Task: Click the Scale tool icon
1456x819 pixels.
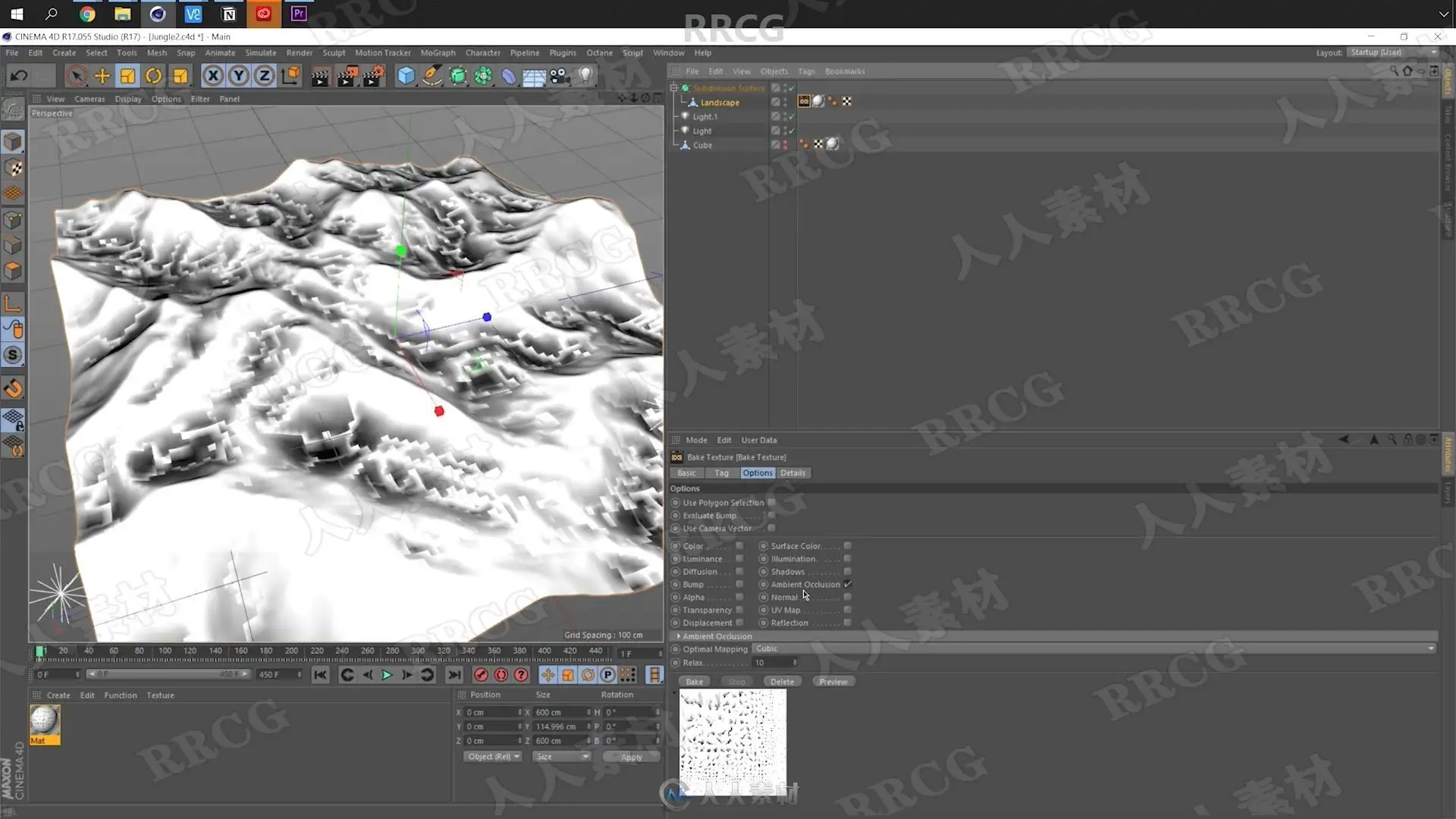Action: [127, 76]
